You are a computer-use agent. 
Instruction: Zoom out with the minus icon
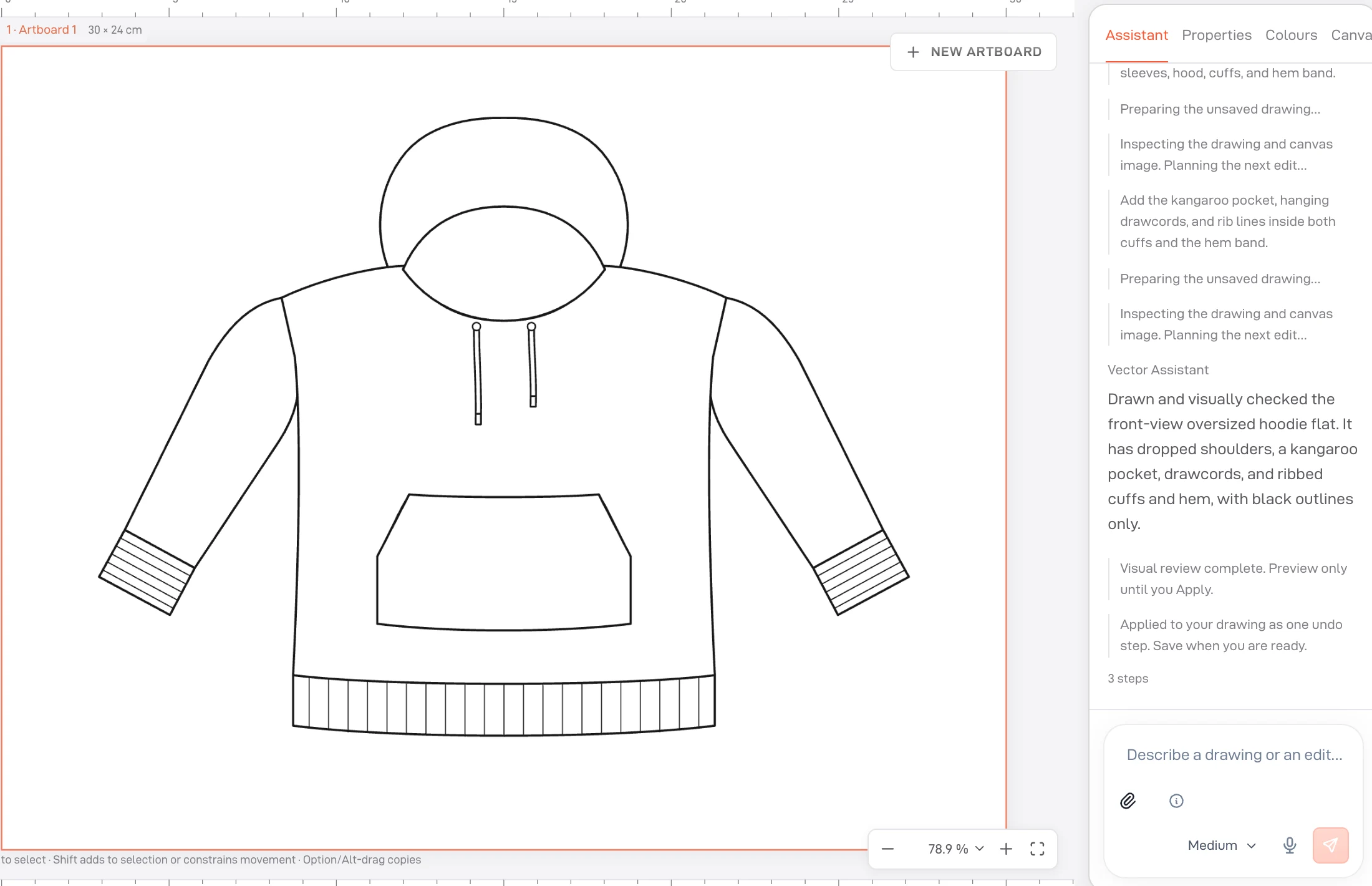click(x=887, y=849)
